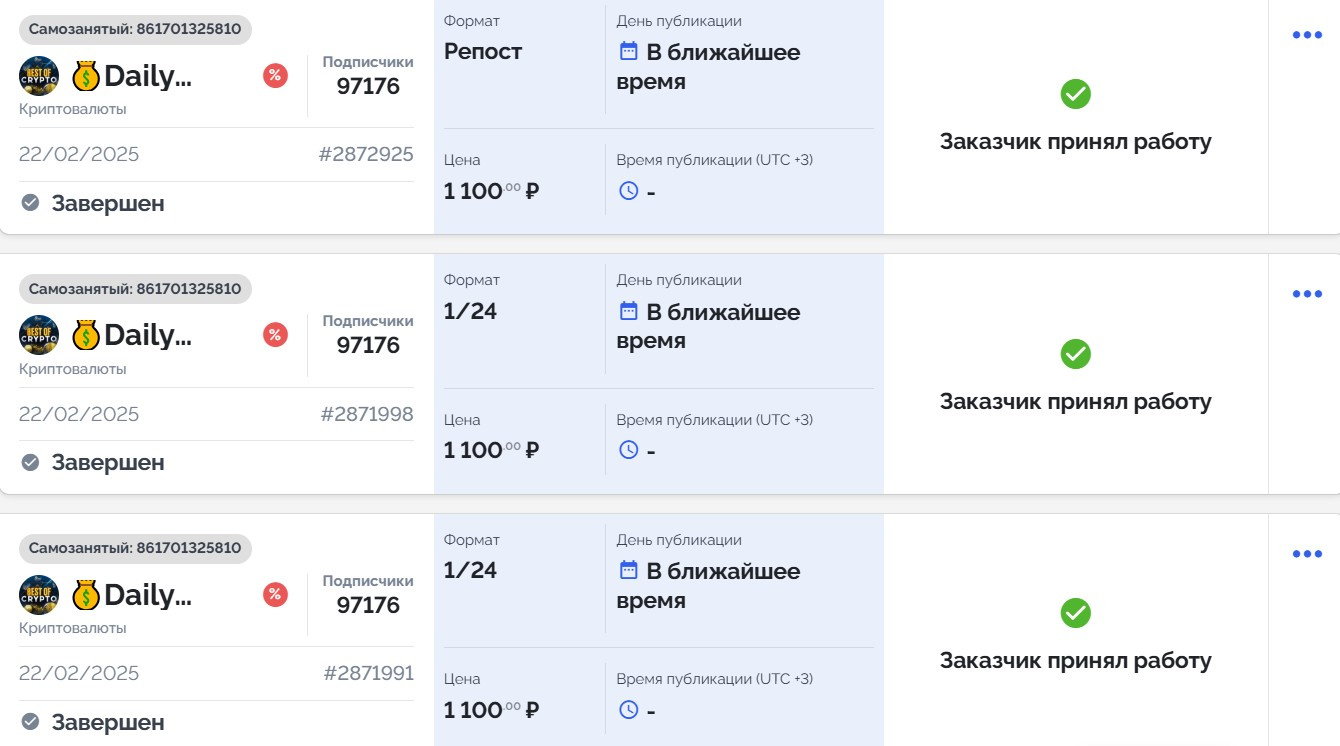Viewport: 1340px width, 746px height.
Task: Open three-dot menu for order #2872925
Action: point(1307,35)
